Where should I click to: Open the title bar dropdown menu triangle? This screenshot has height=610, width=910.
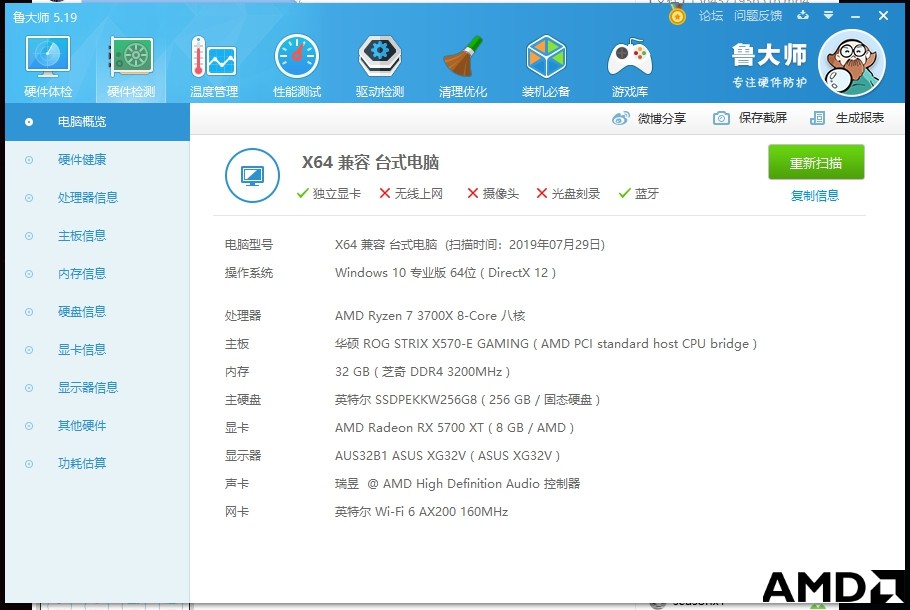829,15
